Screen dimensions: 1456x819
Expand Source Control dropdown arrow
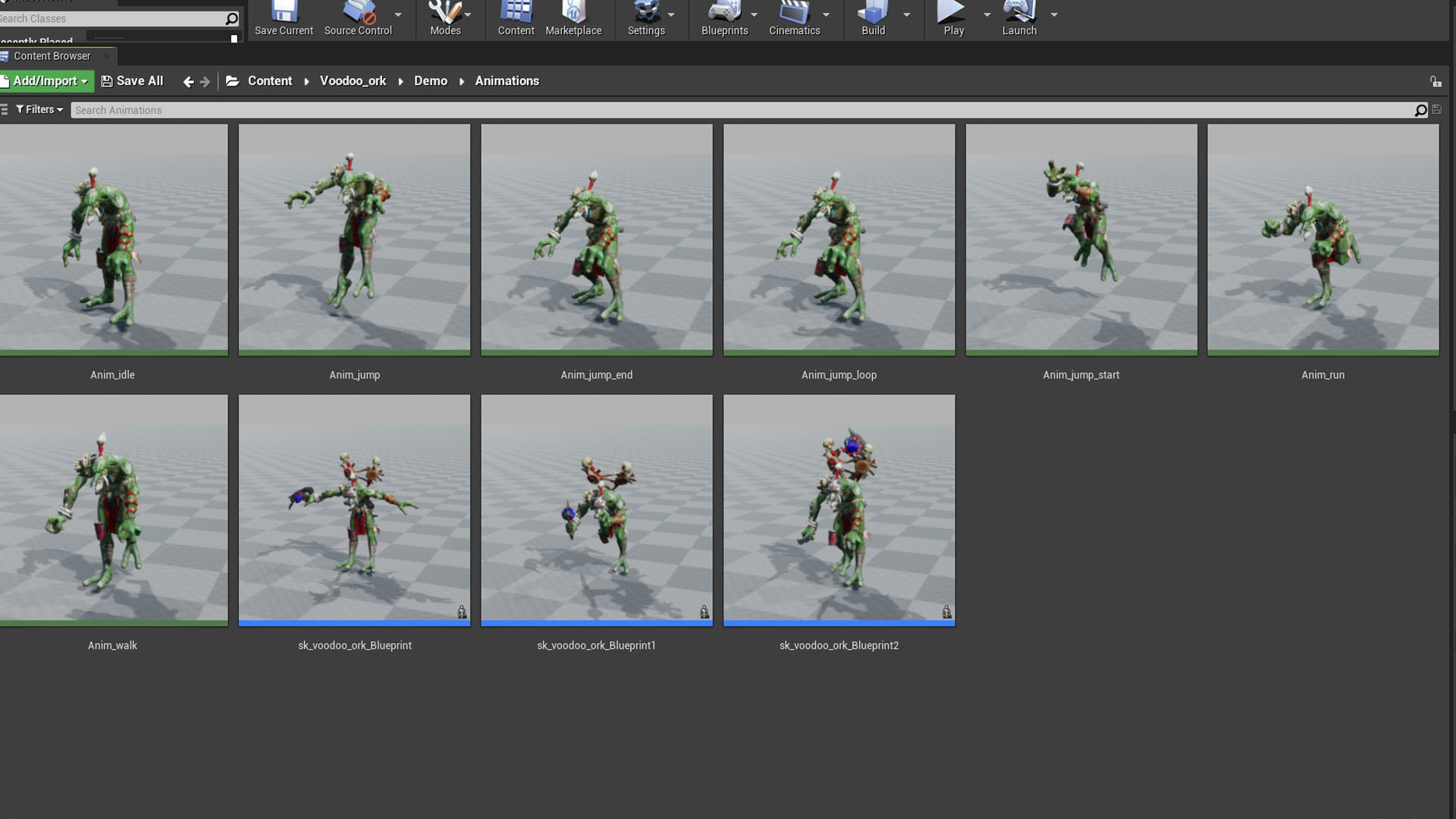coord(398,14)
